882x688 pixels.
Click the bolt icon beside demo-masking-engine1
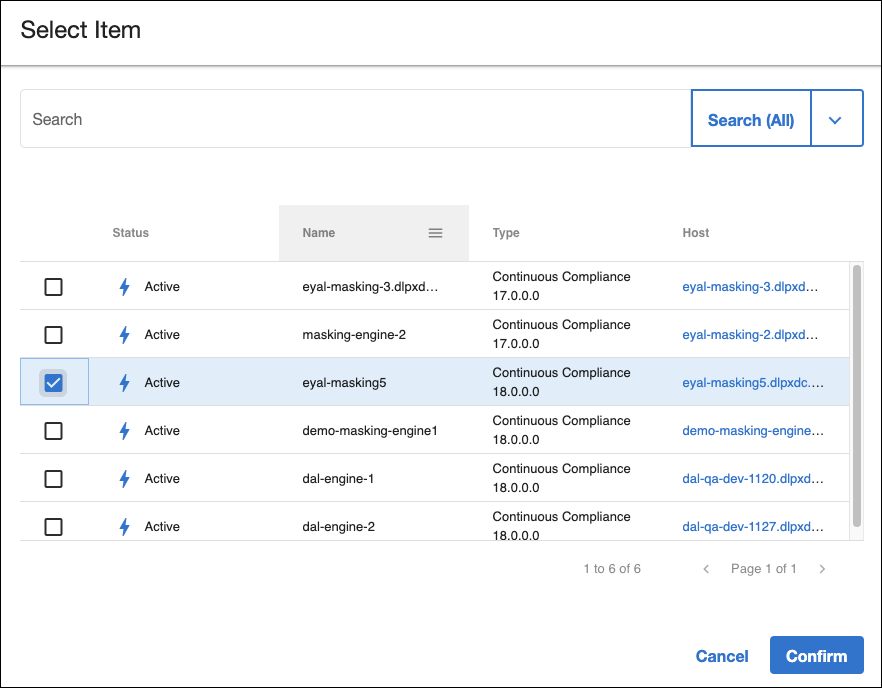(x=125, y=431)
